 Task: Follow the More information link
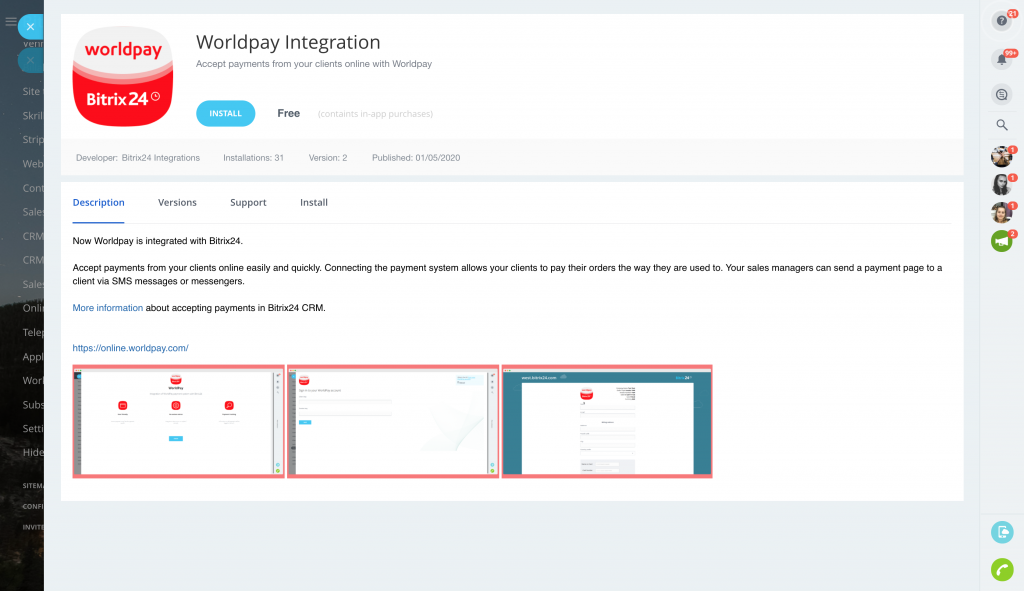click(x=108, y=308)
